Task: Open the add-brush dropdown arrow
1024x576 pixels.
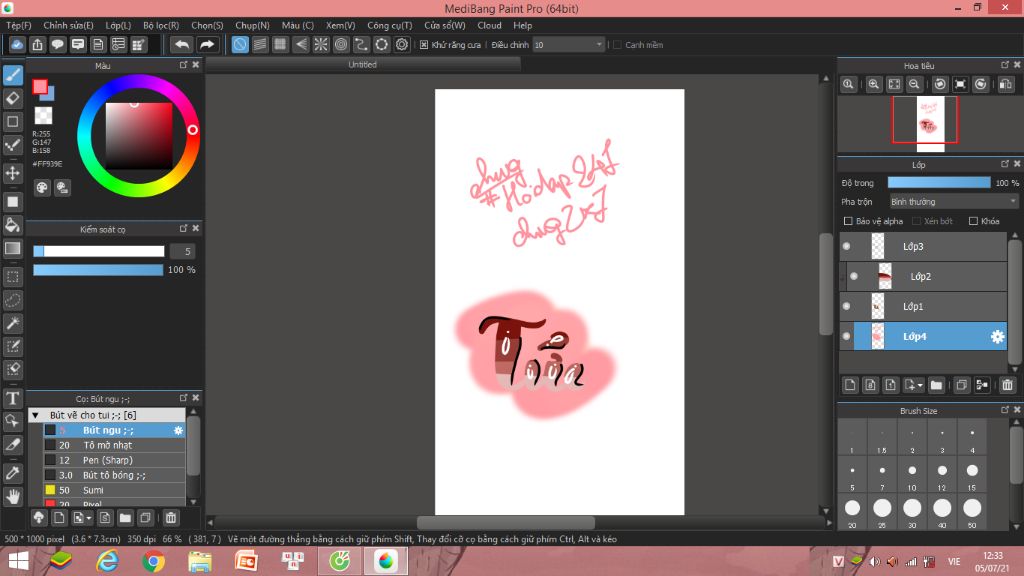Action: (88, 518)
